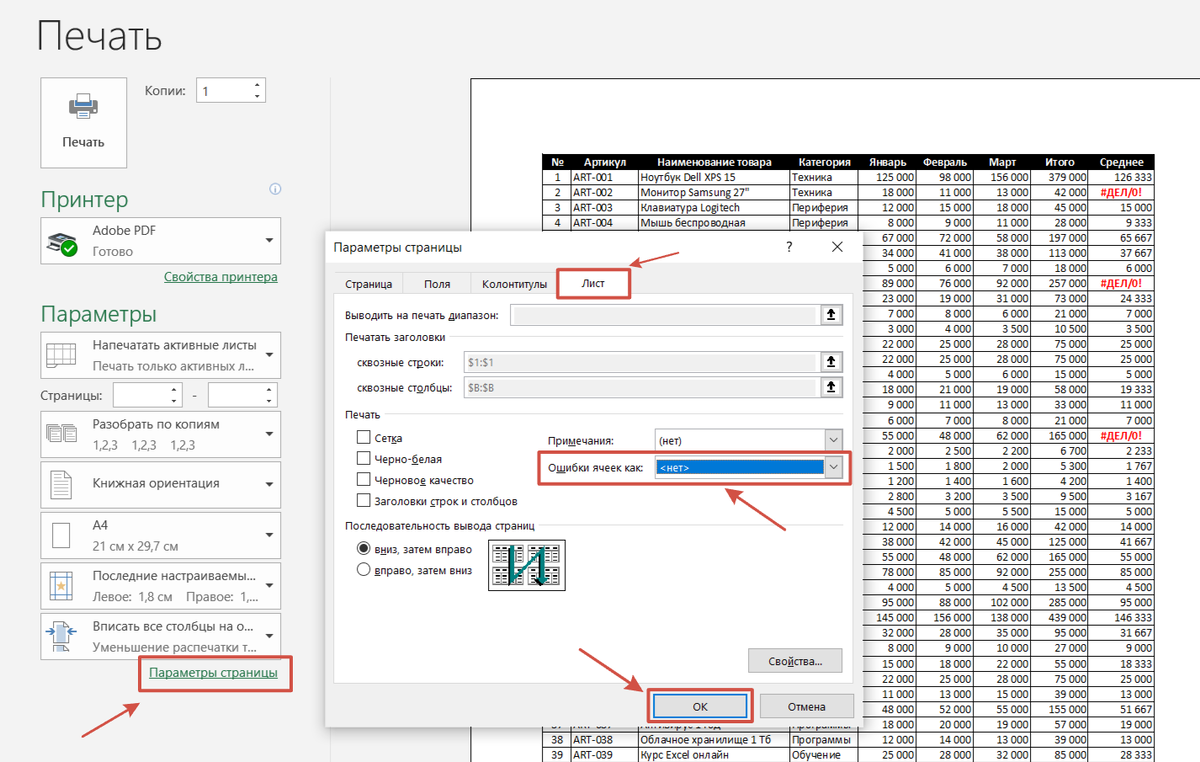The height and width of the screenshot is (762, 1200).
Task: Confirm the dialog with OK
Action: point(700,706)
